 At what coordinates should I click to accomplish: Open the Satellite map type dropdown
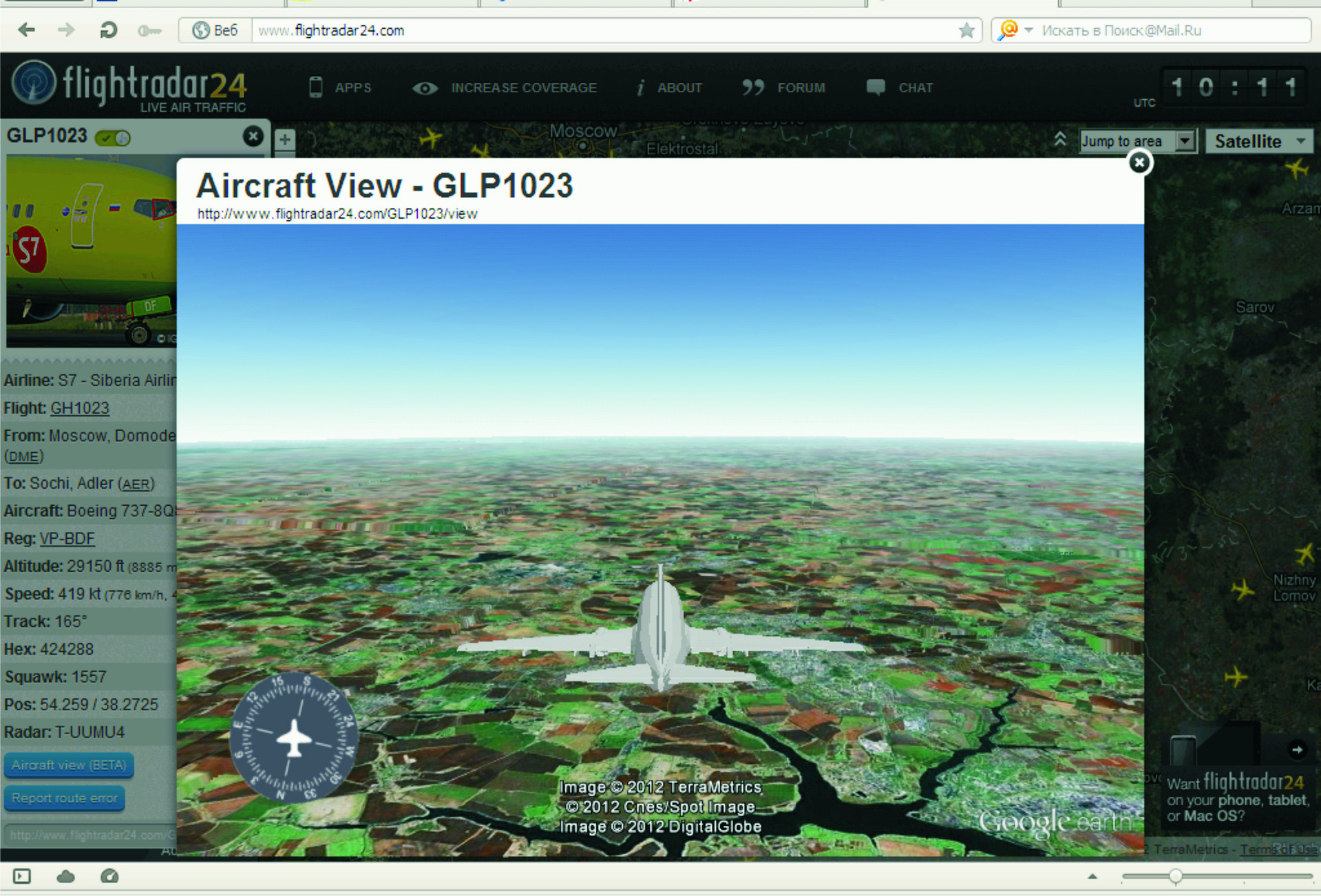[x=1259, y=141]
